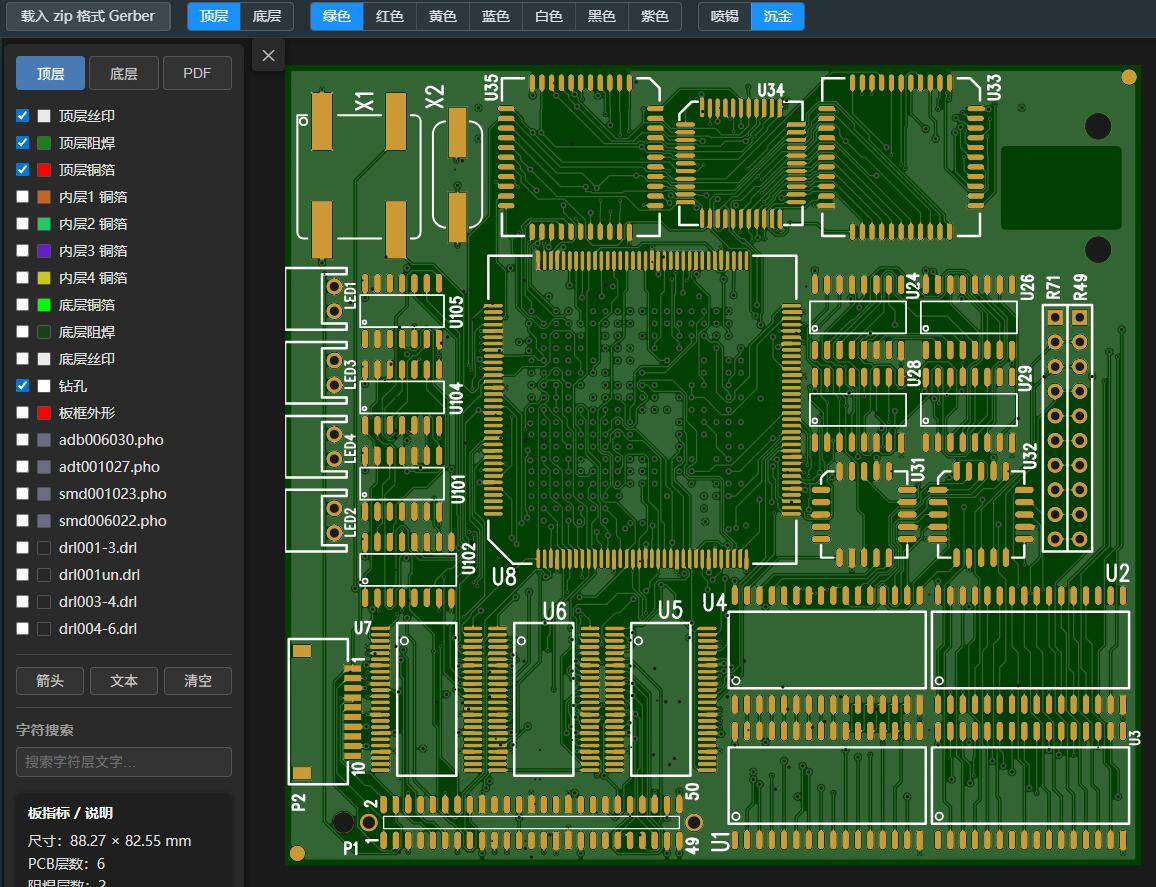Click the 搜索字符层文字 search field
Screen dimensions: 1156x887
coord(124,762)
